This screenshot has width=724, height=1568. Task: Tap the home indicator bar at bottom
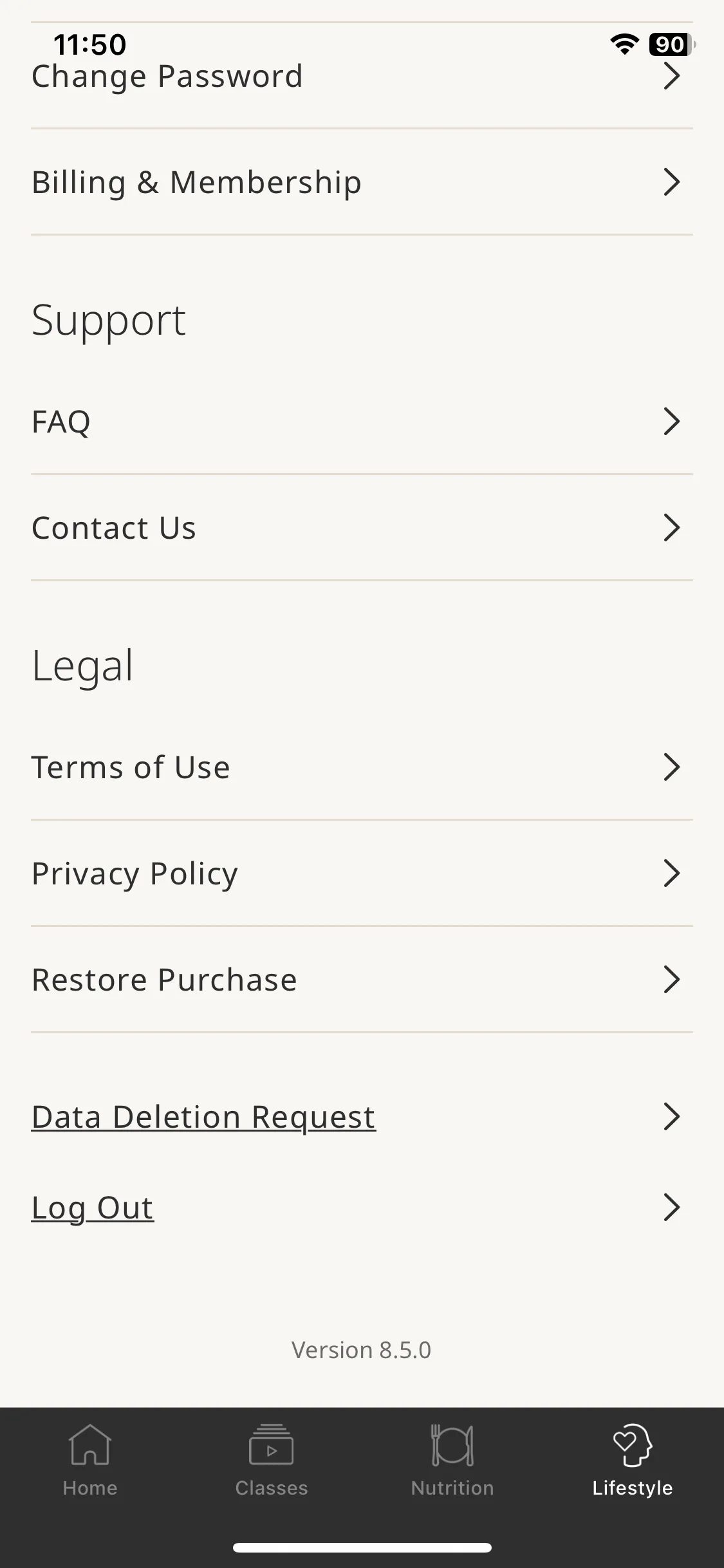(x=362, y=1547)
